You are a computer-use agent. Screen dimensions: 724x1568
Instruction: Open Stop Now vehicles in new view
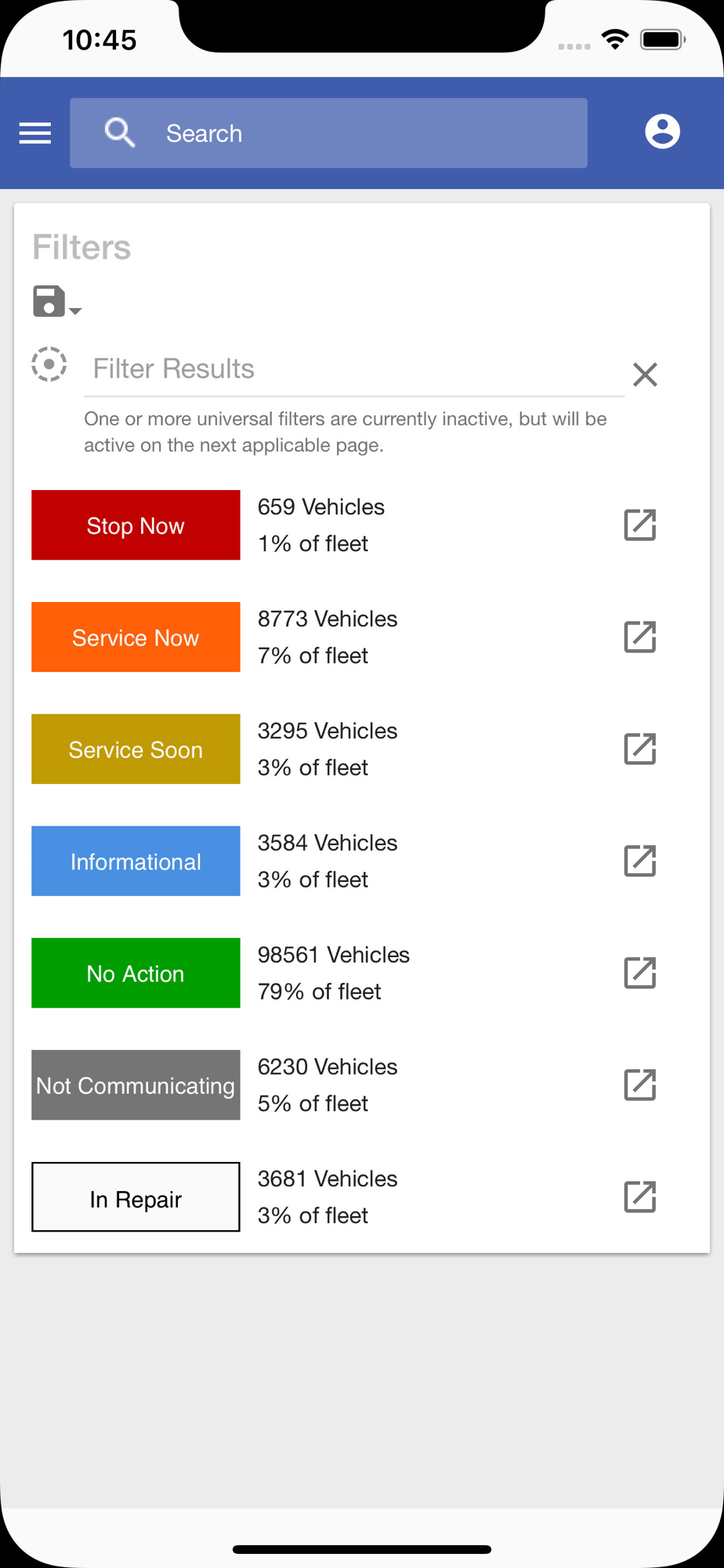click(639, 525)
